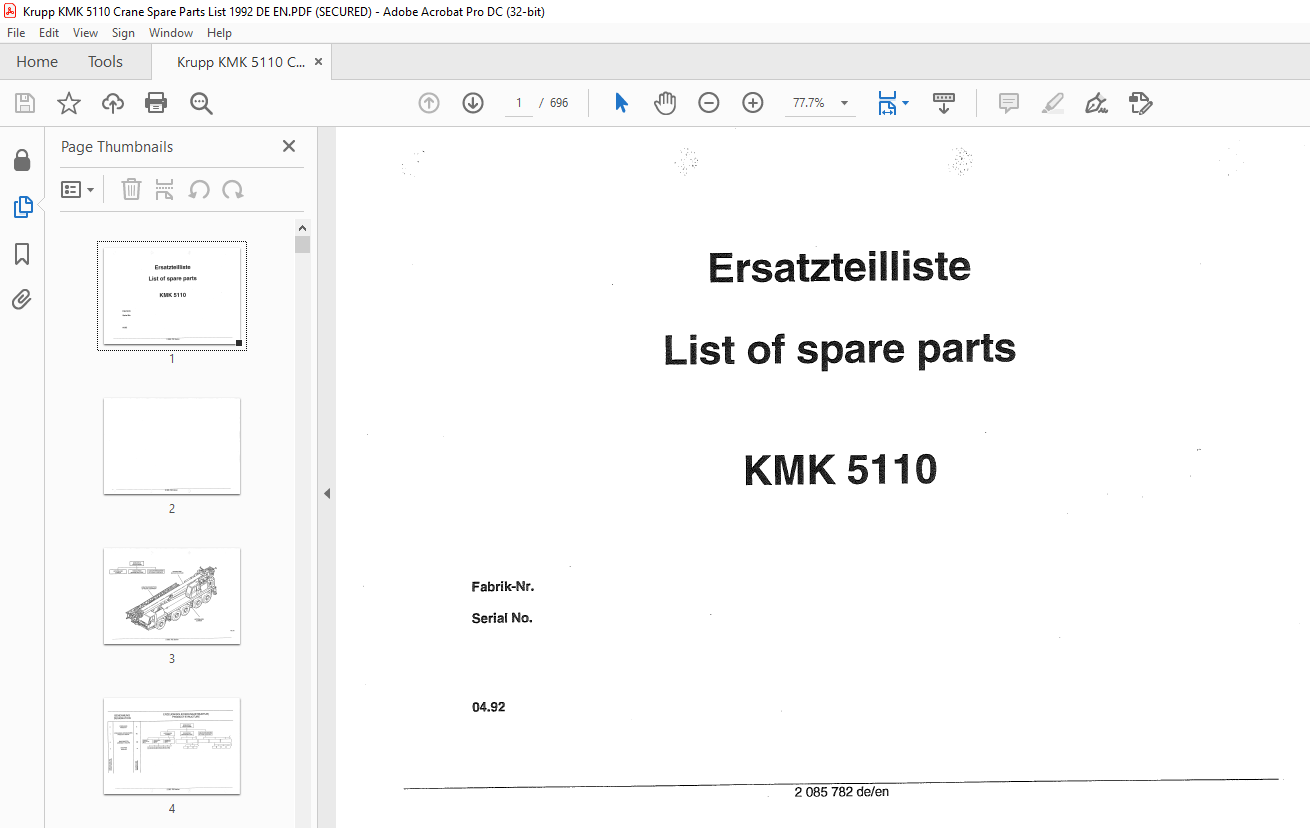Click the Send for signature stamp icon

(x=1141, y=103)
